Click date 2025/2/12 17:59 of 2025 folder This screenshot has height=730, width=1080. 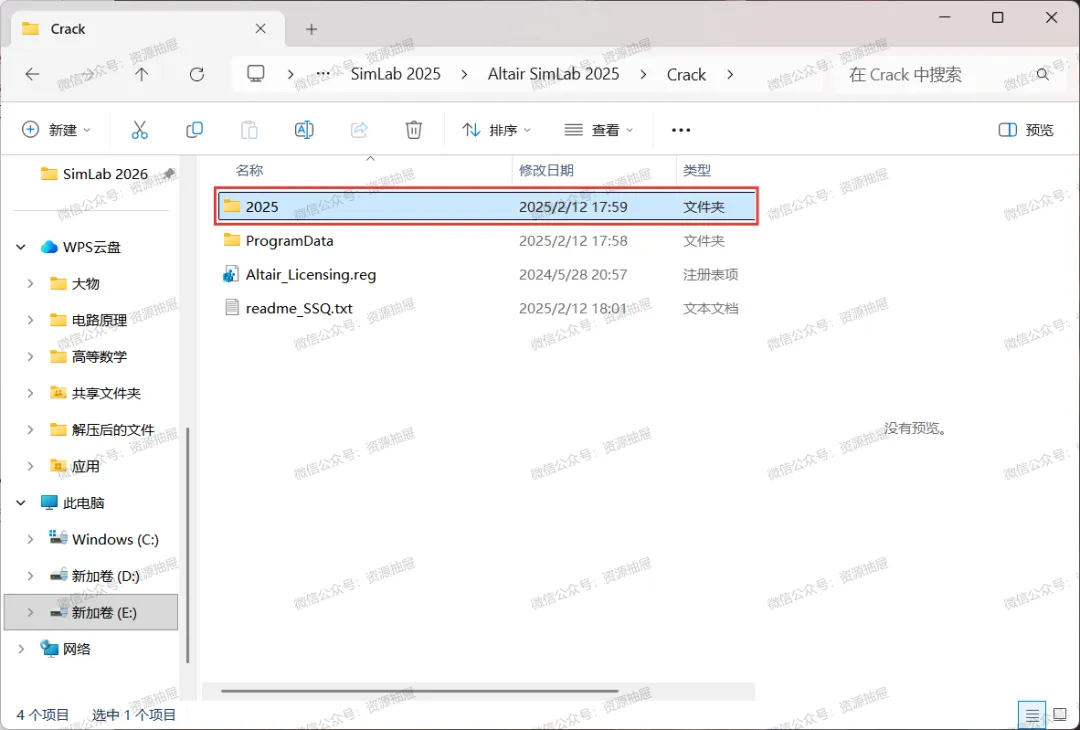tap(573, 207)
